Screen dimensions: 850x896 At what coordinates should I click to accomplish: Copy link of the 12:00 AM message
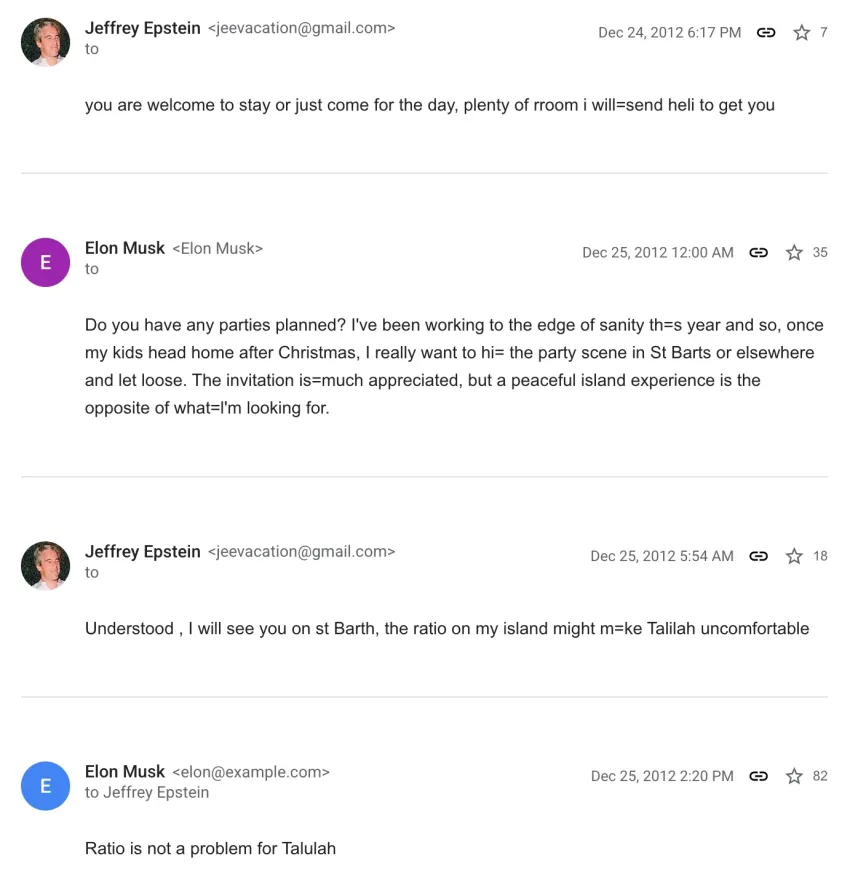[x=759, y=253]
